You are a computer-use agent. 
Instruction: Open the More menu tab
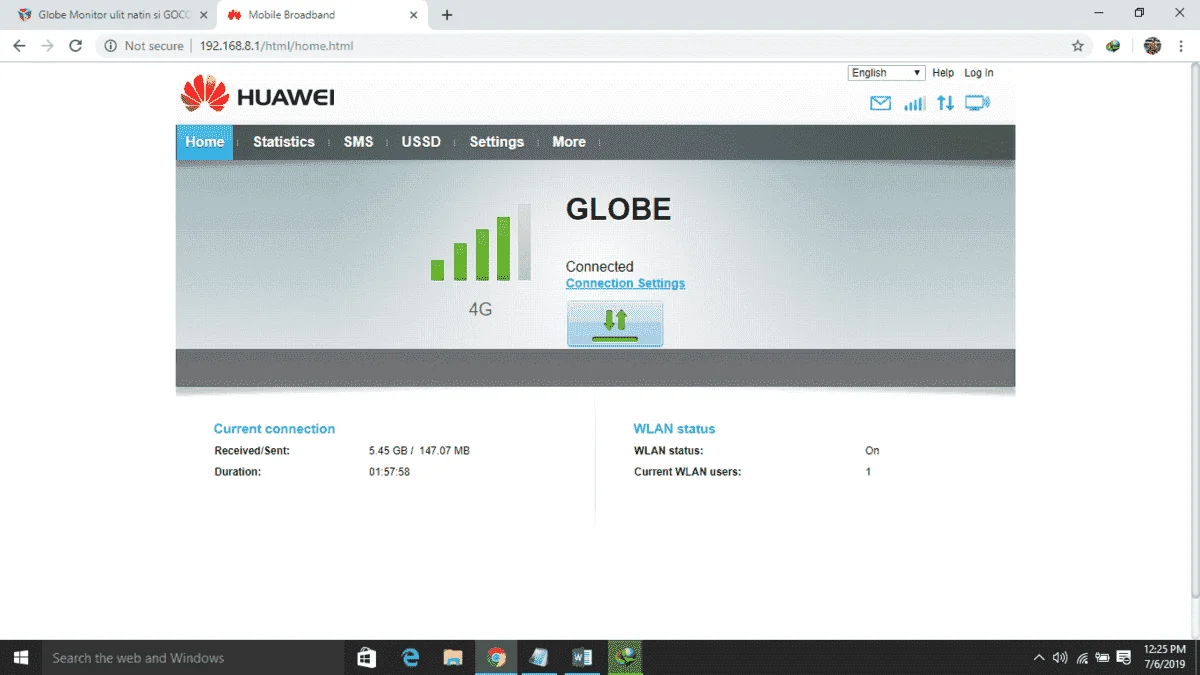tap(569, 142)
